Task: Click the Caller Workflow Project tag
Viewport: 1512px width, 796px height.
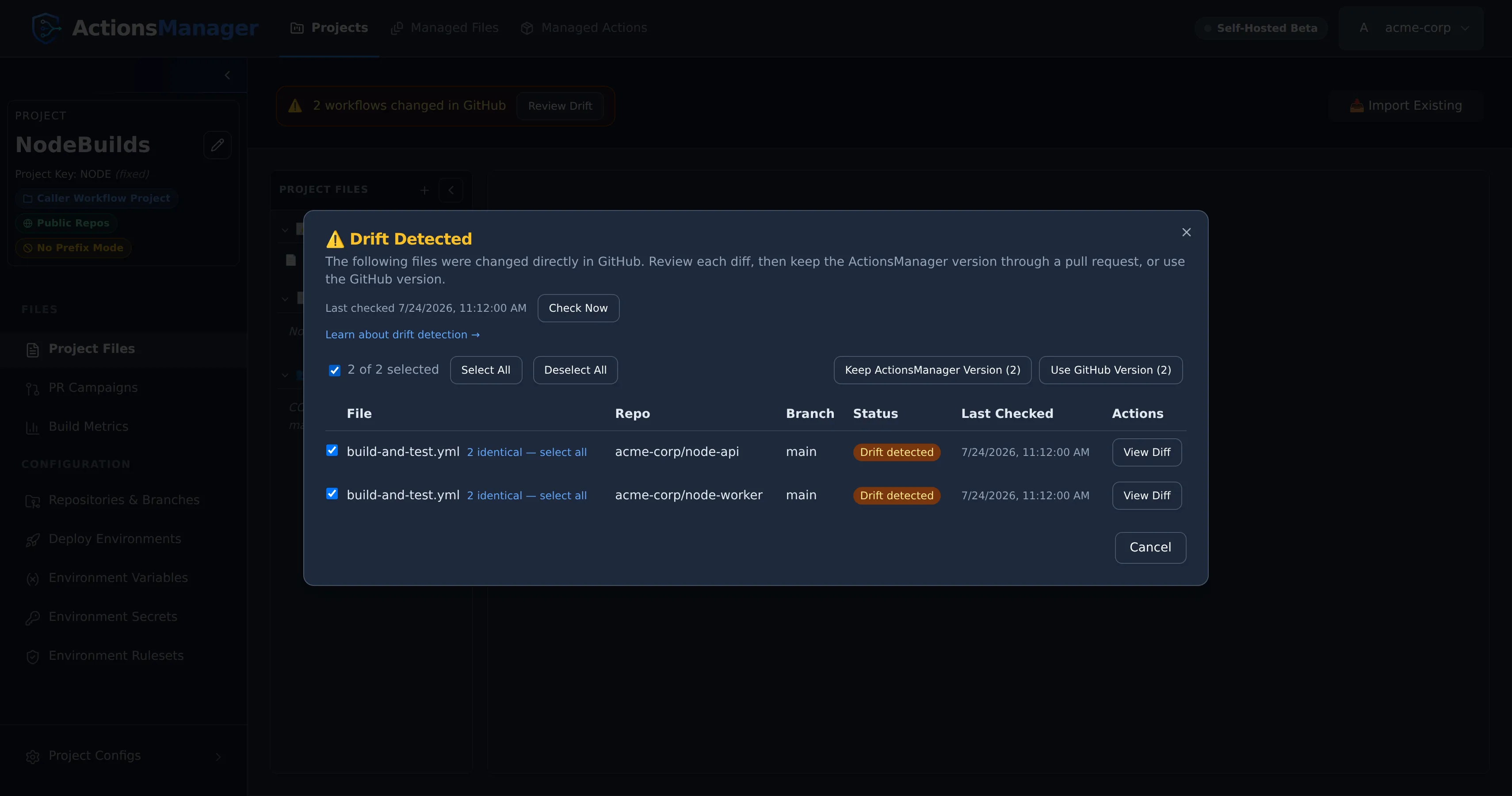Action: [97, 199]
